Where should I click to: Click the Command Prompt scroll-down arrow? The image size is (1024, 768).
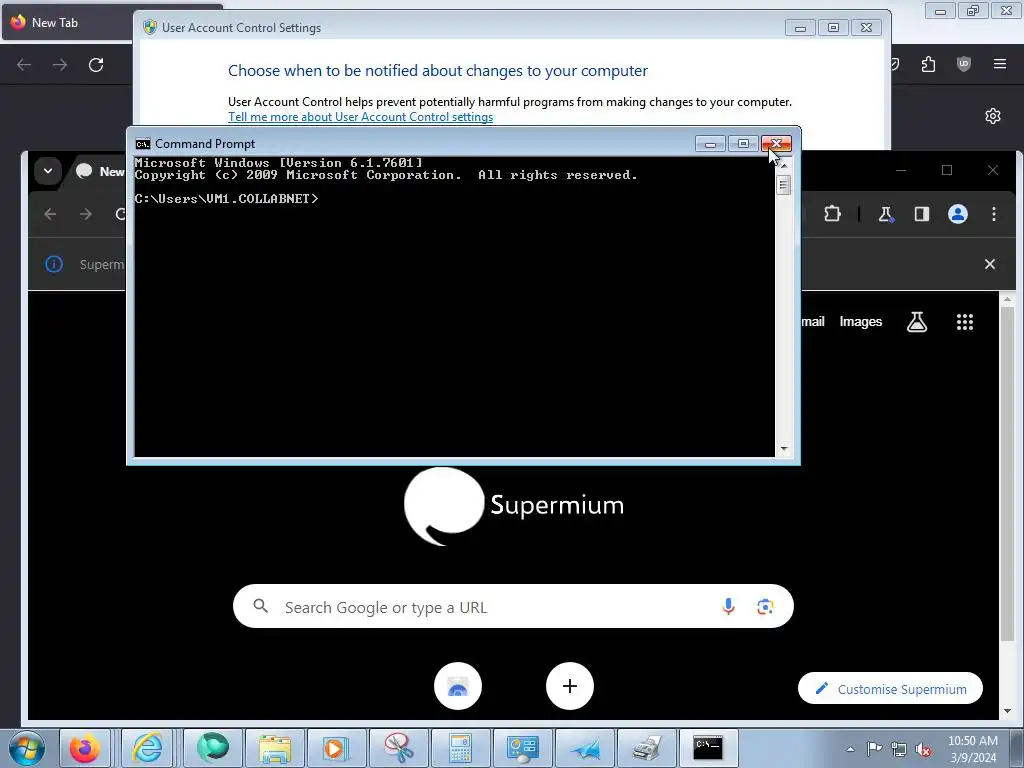[784, 449]
